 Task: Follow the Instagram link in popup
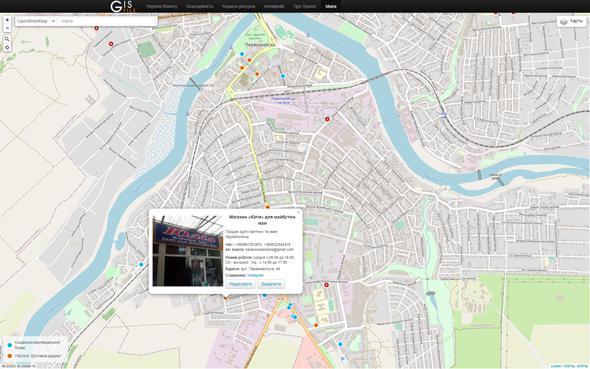tap(255, 275)
